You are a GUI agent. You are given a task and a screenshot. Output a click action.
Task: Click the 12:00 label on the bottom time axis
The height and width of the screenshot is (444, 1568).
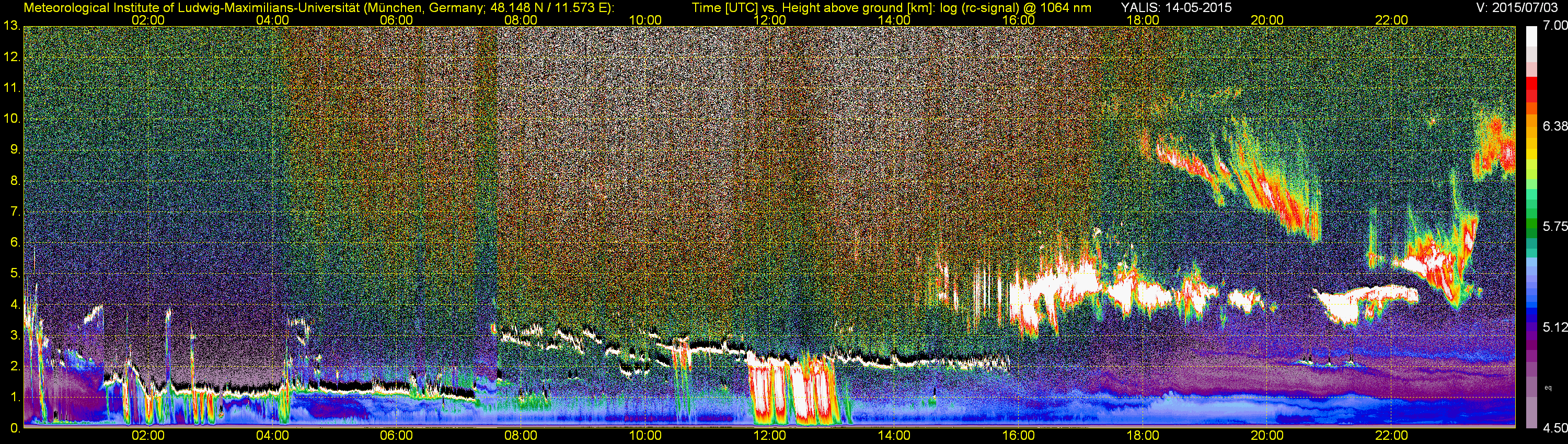click(x=769, y=436)
